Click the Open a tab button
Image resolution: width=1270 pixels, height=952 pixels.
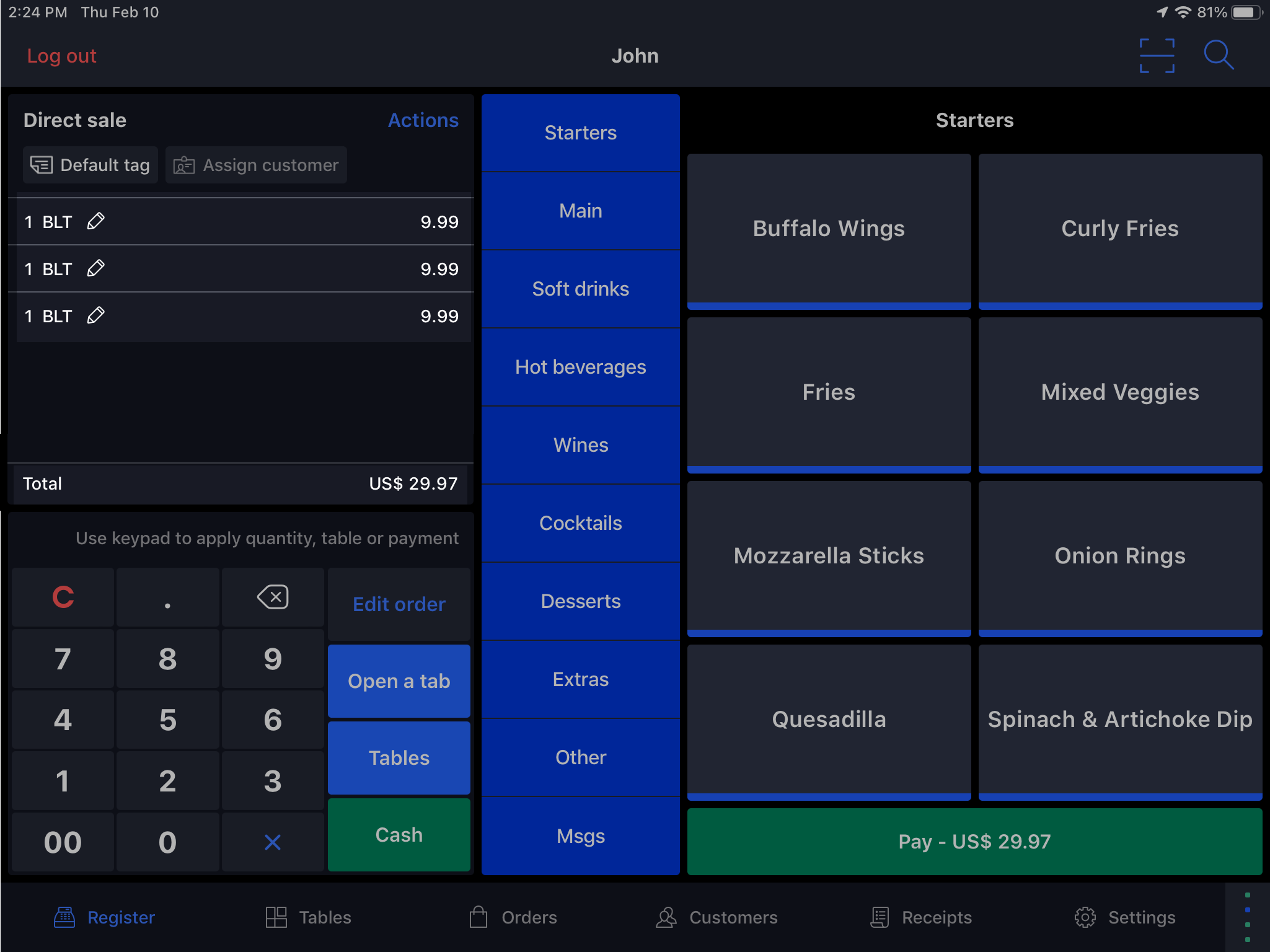point(399,681)
